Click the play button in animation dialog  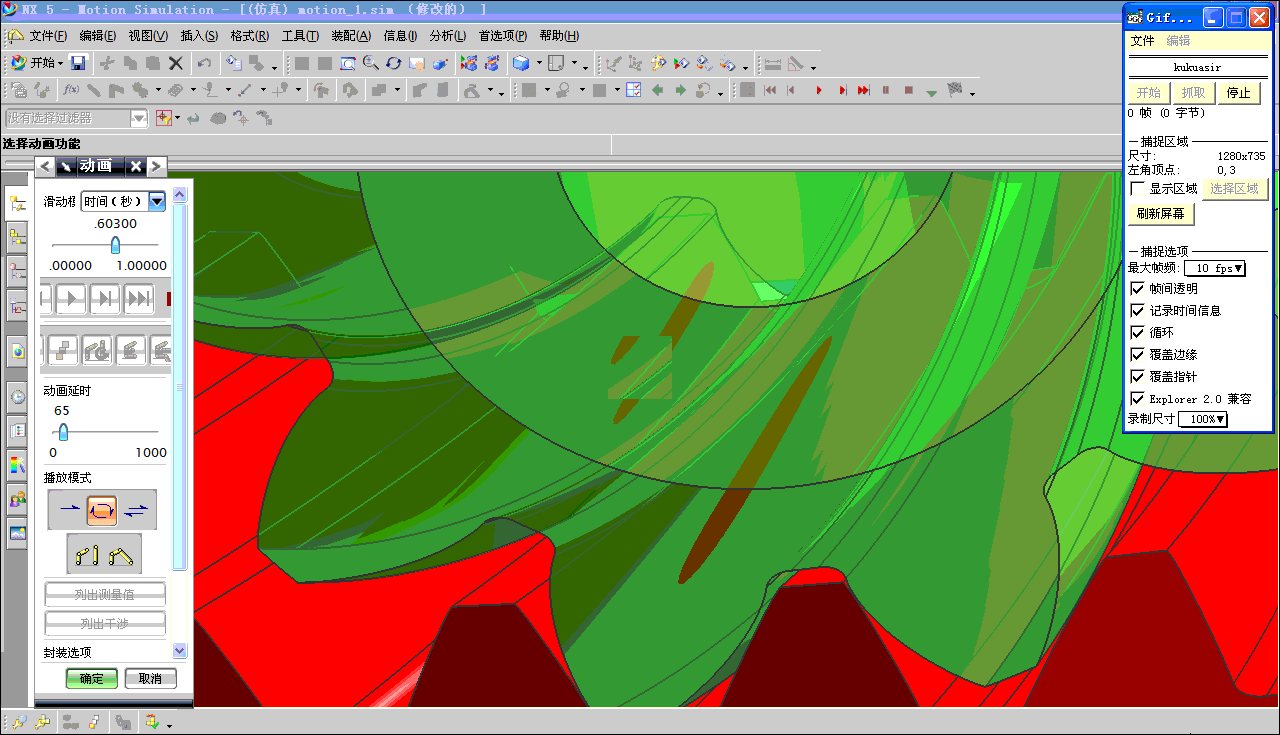point(71,297)
